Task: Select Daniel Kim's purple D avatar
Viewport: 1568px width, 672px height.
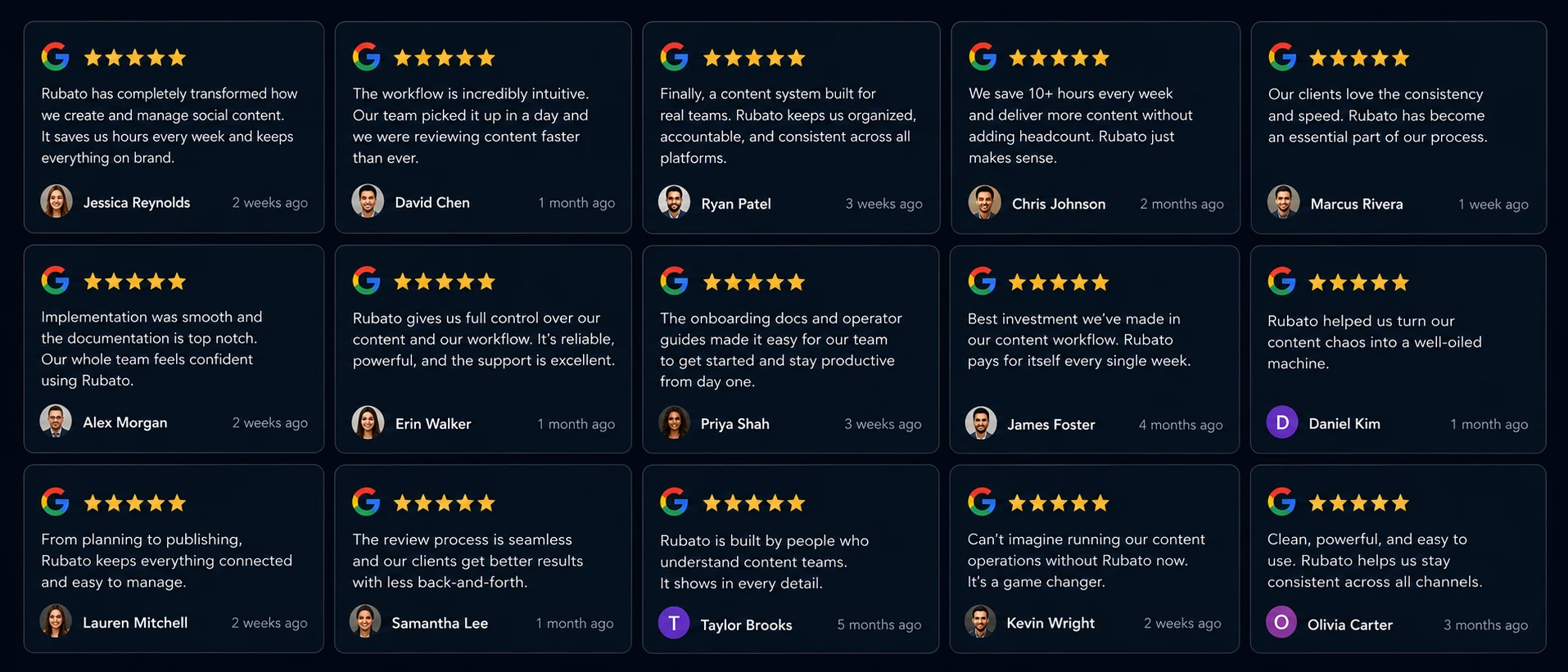Action: pyautogui.click(x=1282, y=422)
